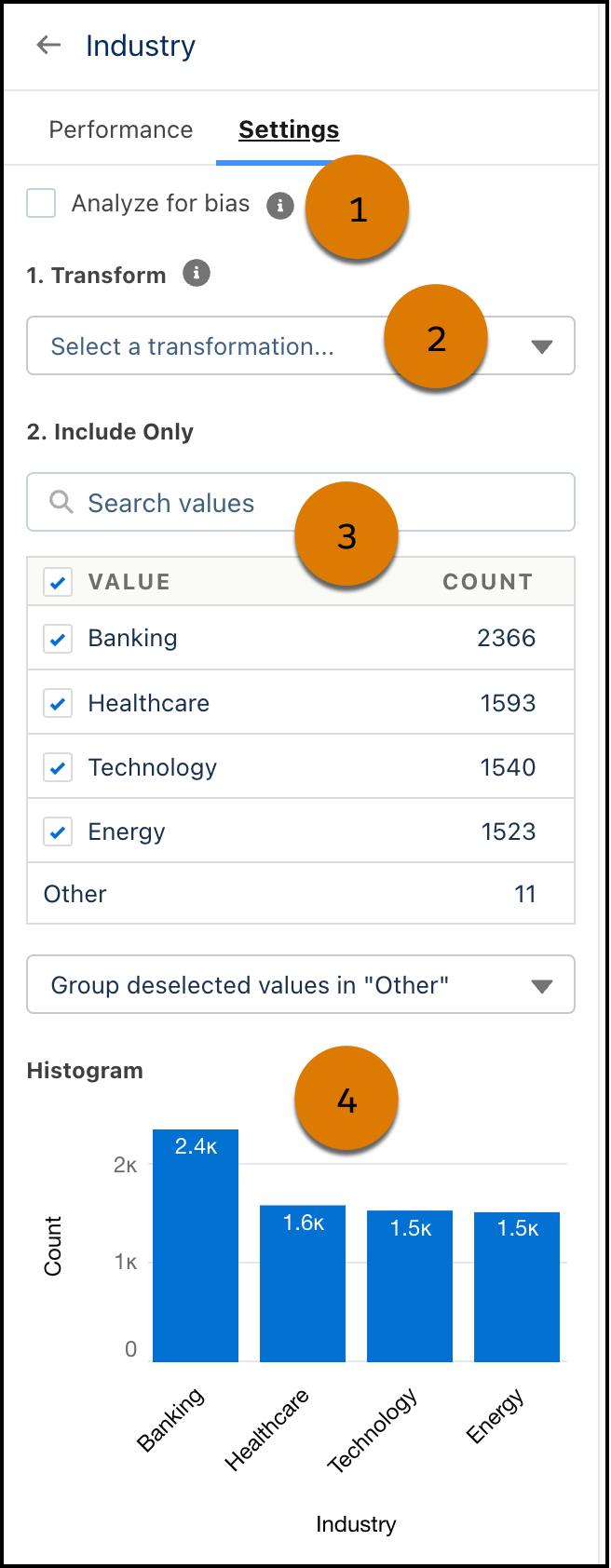Deselect the Healthcare row
Image resolution: width=611 pixels, height=1568 pixels.
coord(58,702)
